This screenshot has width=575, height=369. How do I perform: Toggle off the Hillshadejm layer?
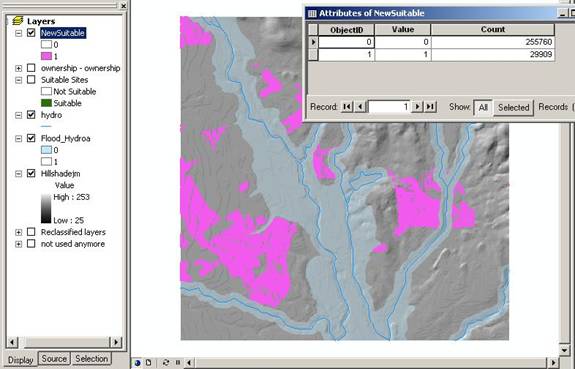(31, 173)
